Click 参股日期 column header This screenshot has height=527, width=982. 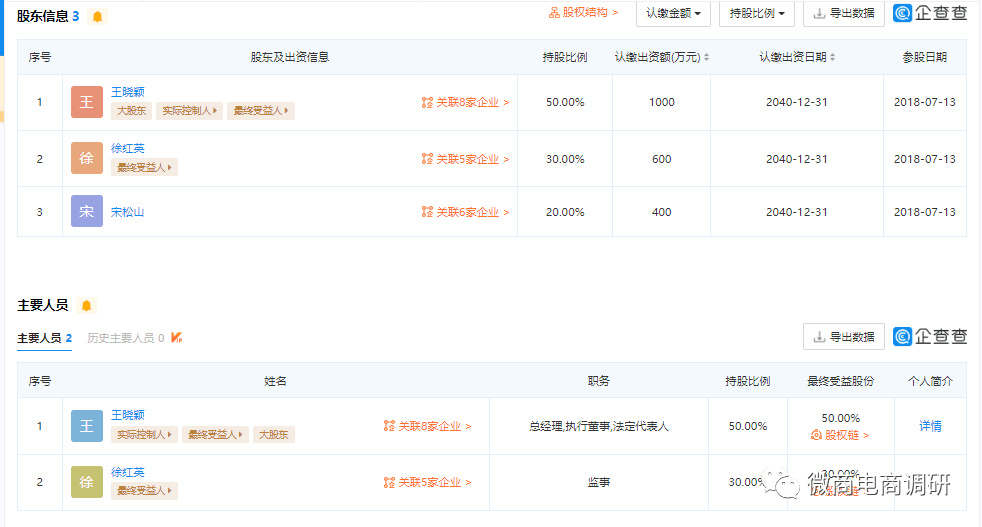[924, 57]
